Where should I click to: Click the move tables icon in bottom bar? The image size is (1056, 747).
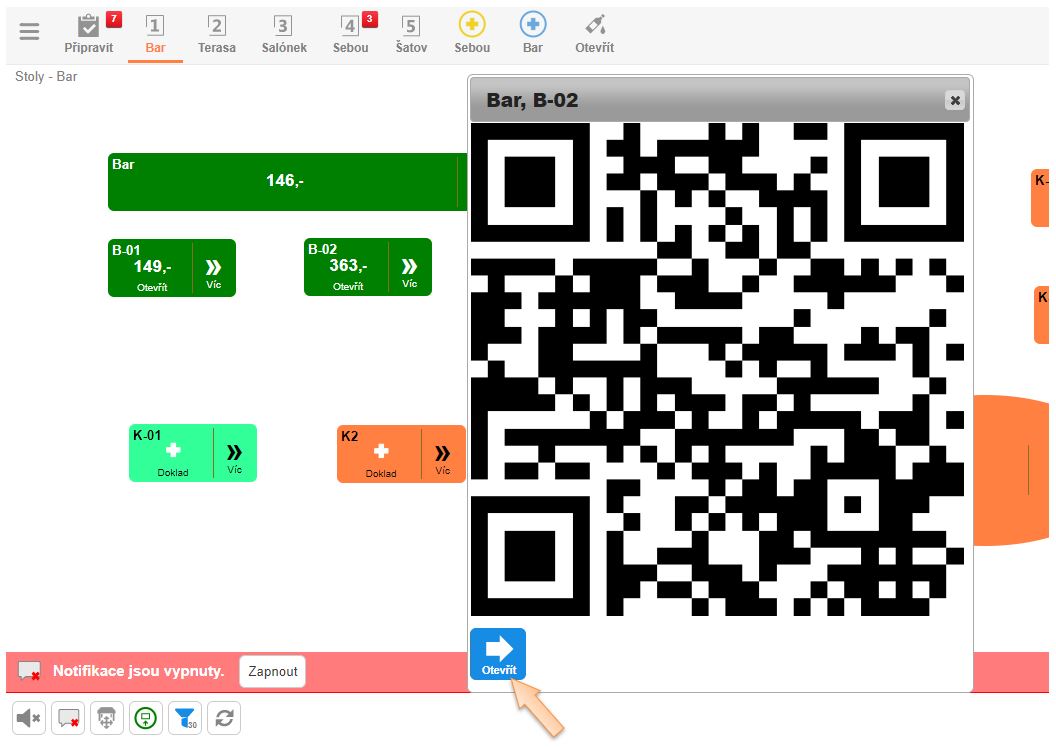click(x=107, y=718)
